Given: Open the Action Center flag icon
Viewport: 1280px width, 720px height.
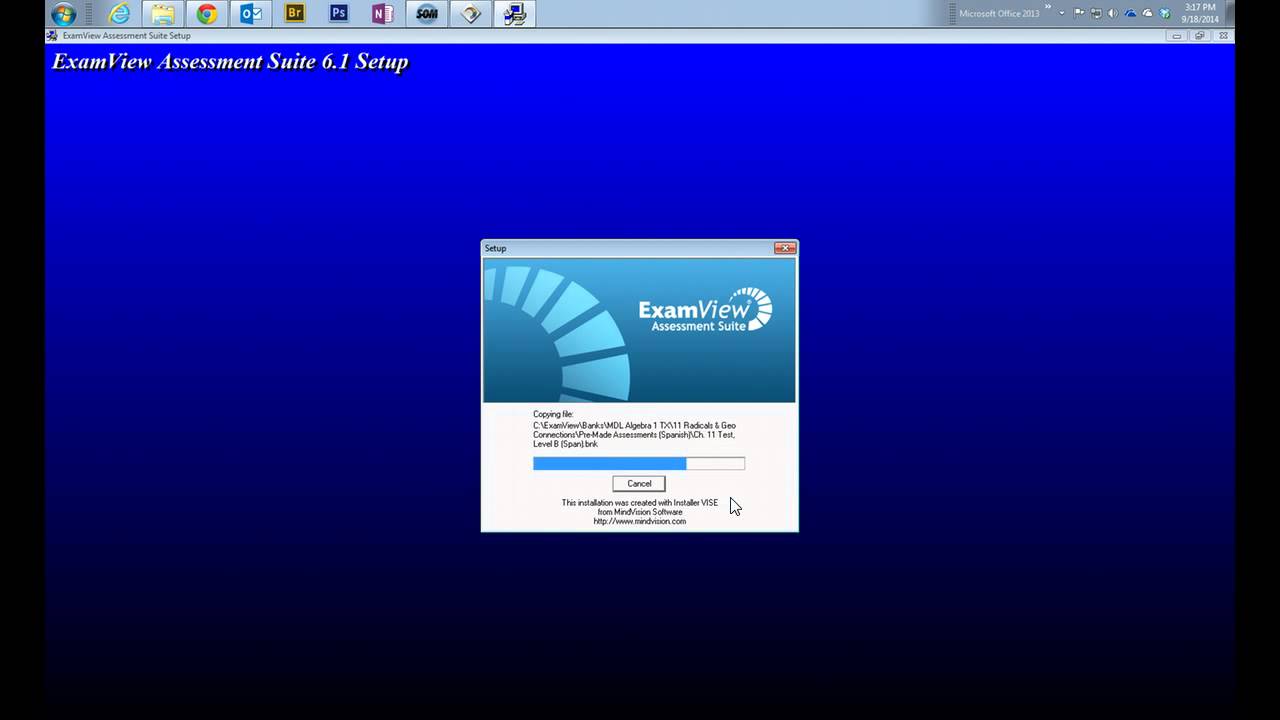Looking at the screenshot, I should tap(1080, 14).
